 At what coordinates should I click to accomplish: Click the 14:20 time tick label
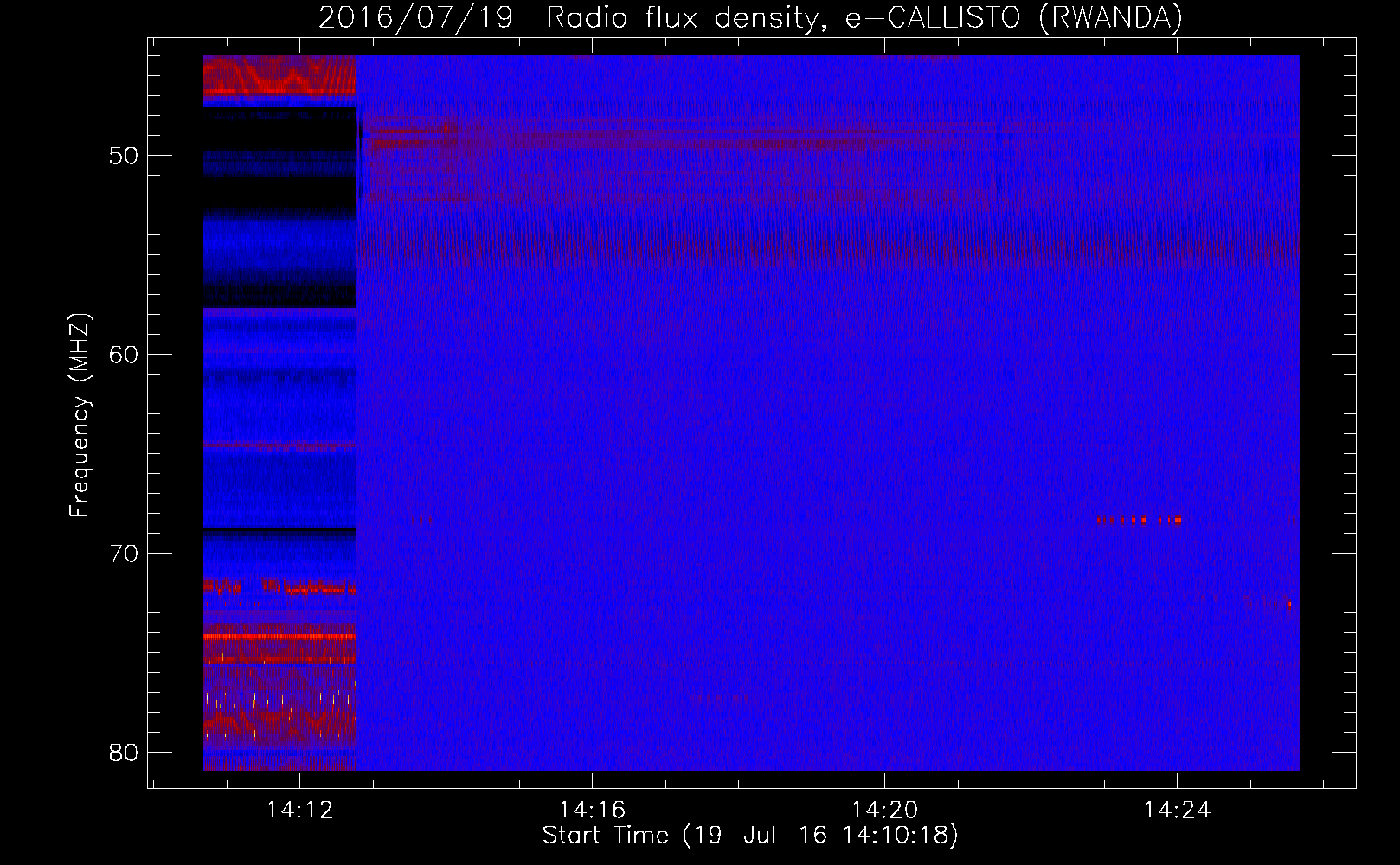884,811
